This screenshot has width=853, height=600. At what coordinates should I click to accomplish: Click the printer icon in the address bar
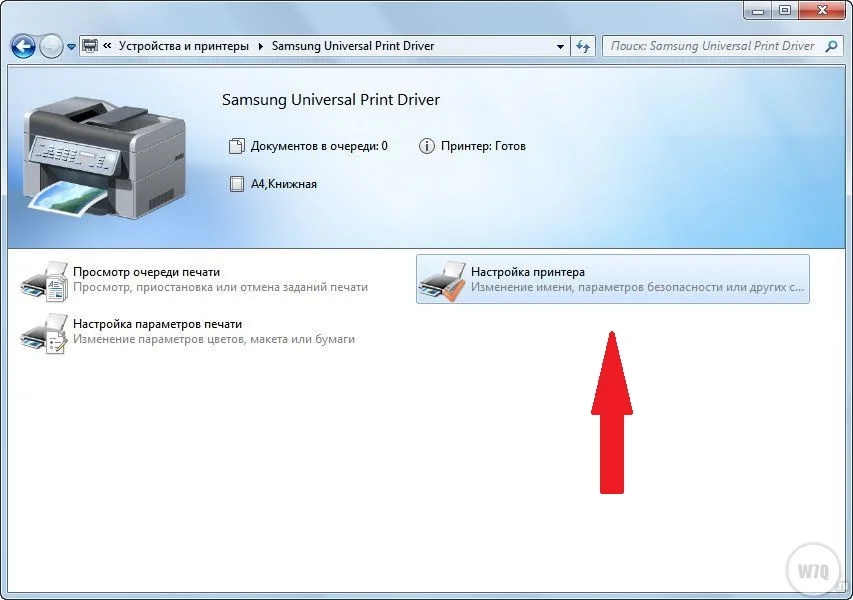90,46
